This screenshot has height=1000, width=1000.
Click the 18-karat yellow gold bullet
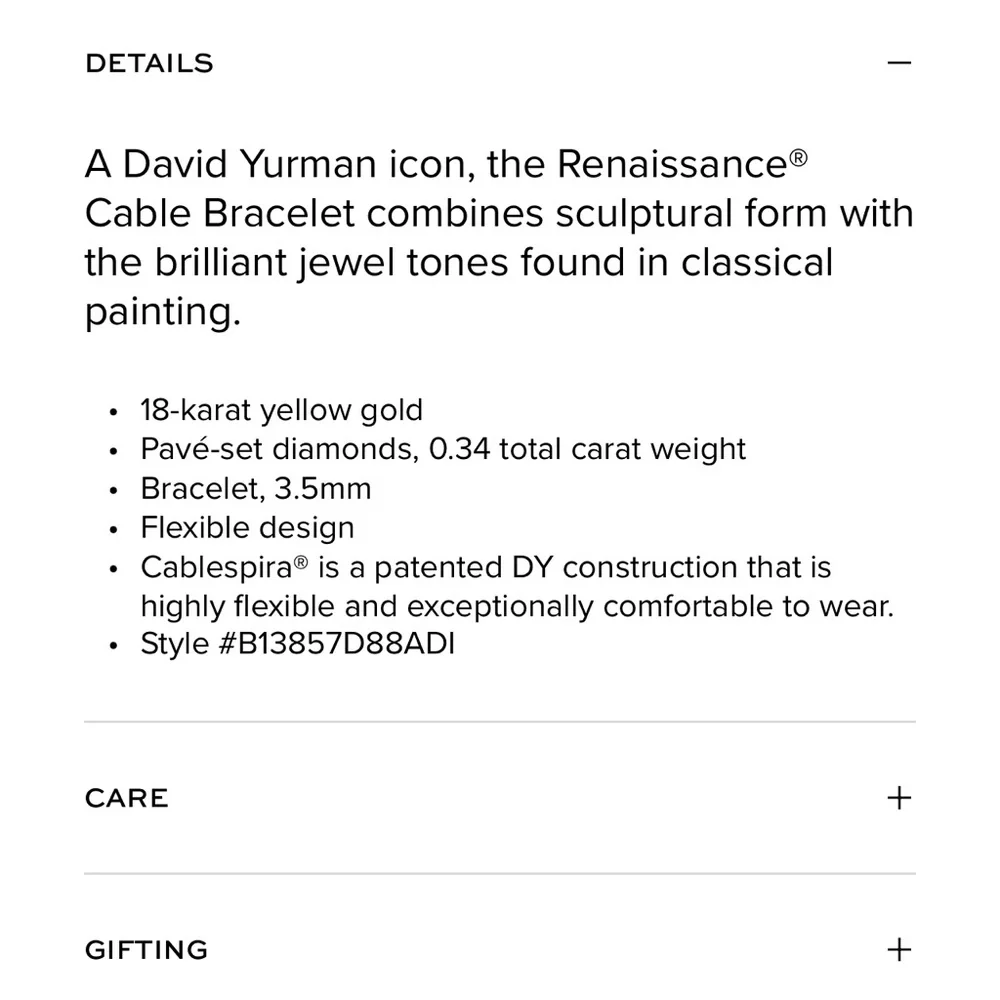pos(281,410)
